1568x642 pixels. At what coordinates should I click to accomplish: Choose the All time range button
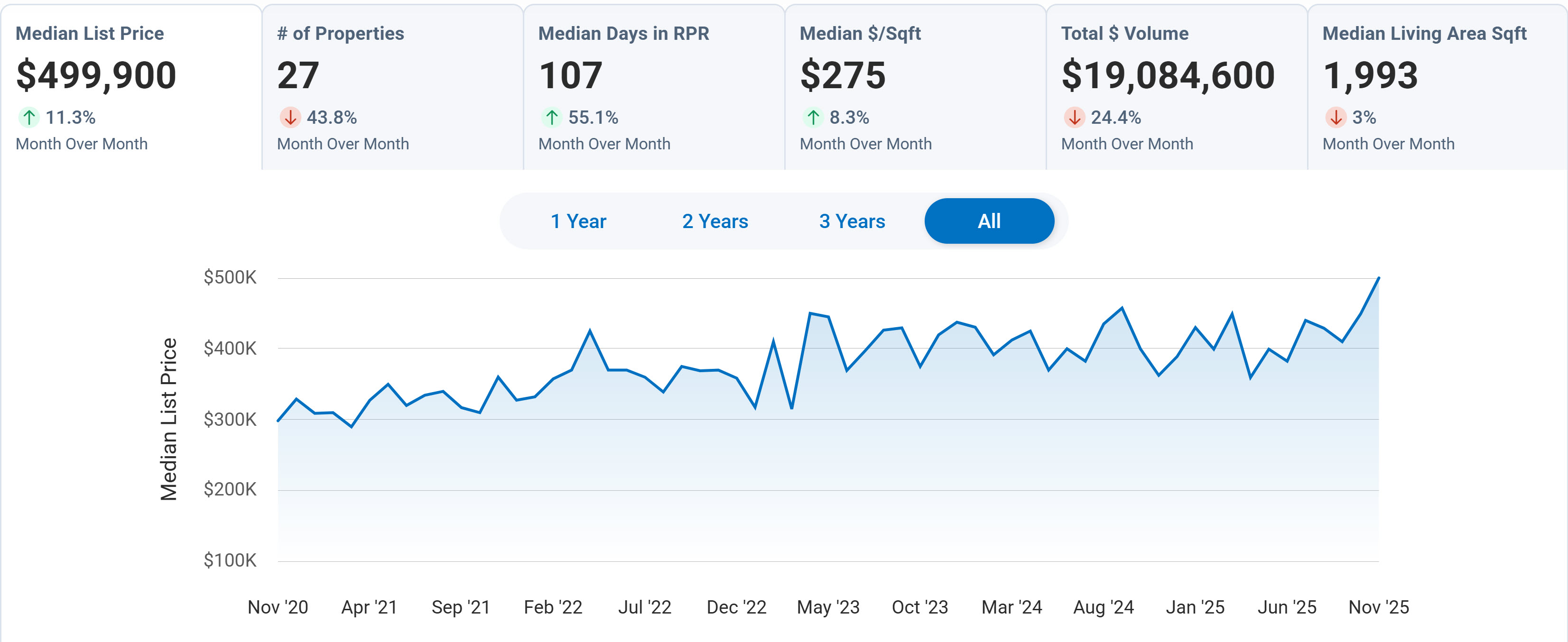click(989, 221)
